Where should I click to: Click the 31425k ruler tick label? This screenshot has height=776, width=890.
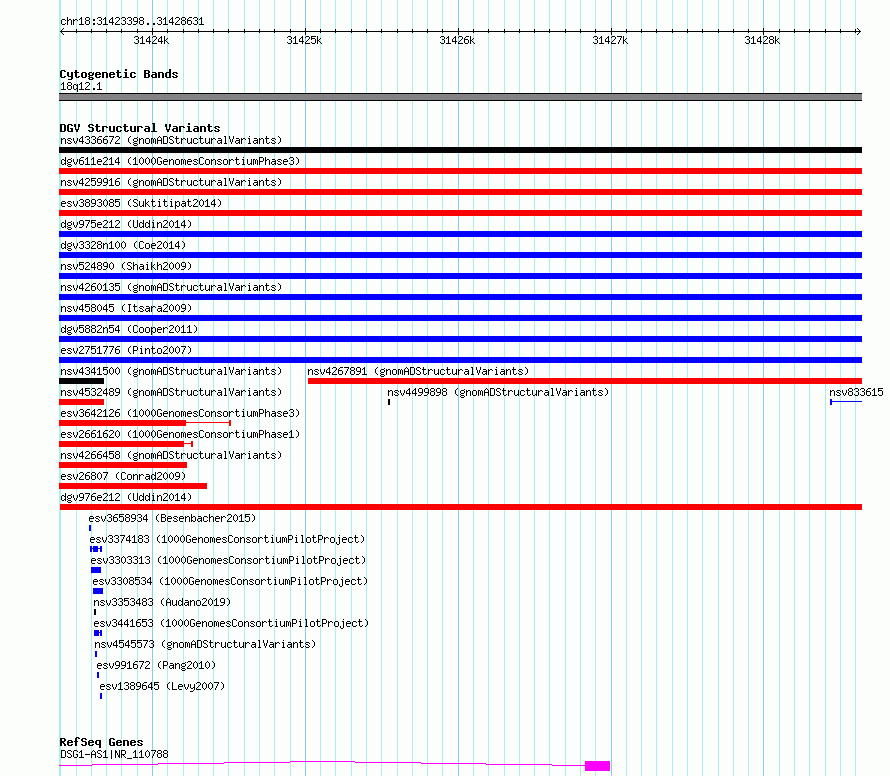coord(304,40)
